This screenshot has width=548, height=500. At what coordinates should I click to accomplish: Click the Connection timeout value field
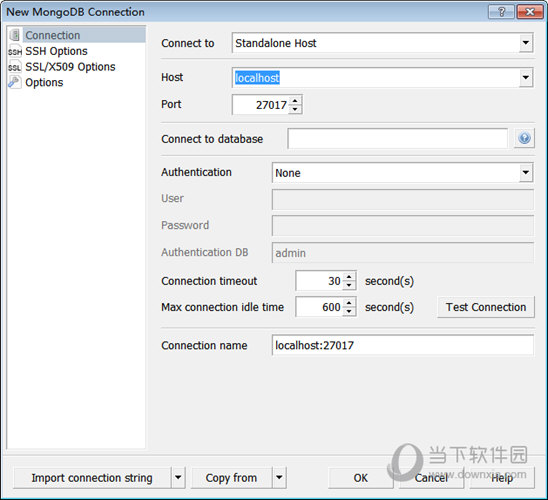(319, 281)
